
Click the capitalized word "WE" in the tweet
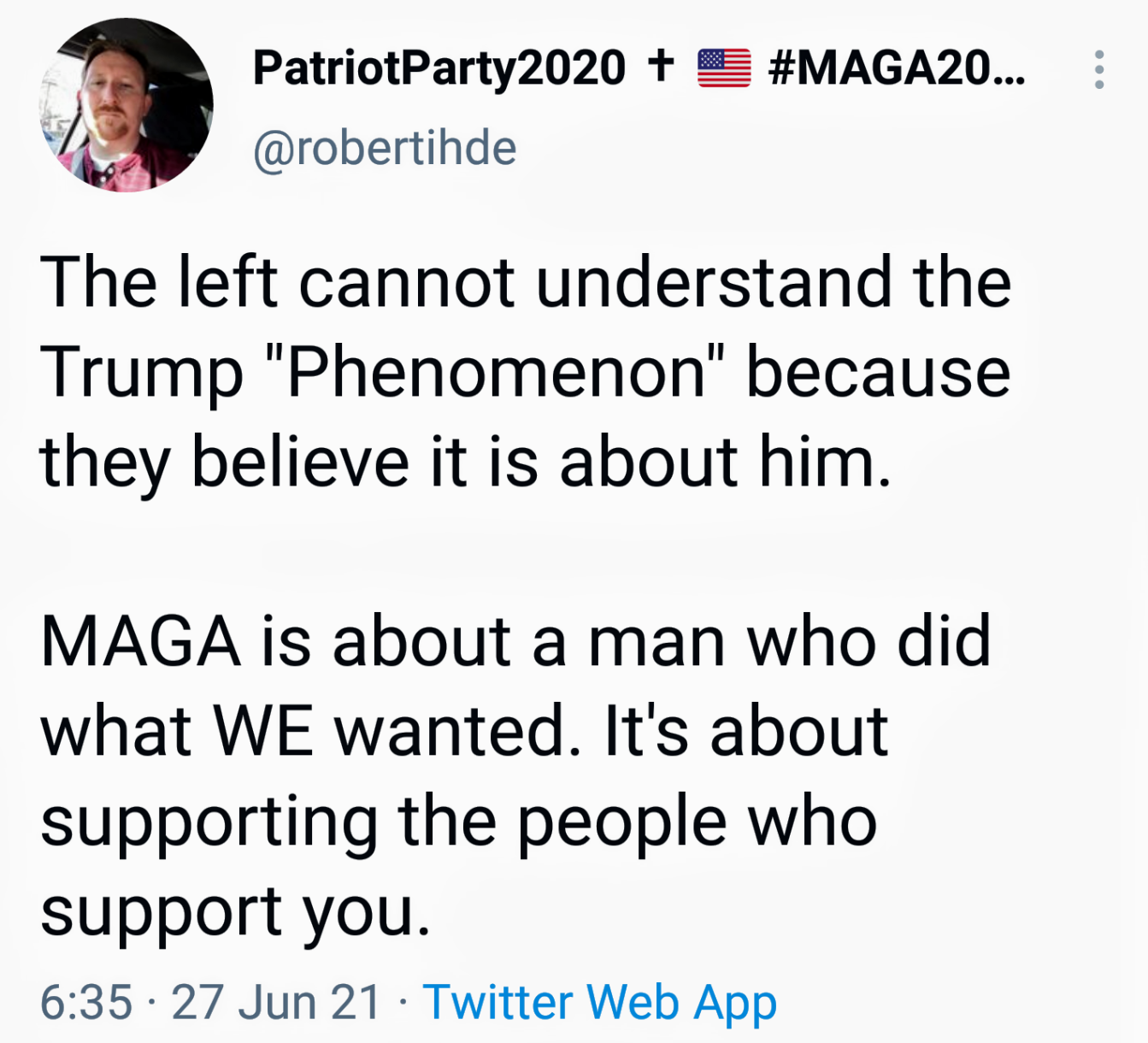(263, 732)
